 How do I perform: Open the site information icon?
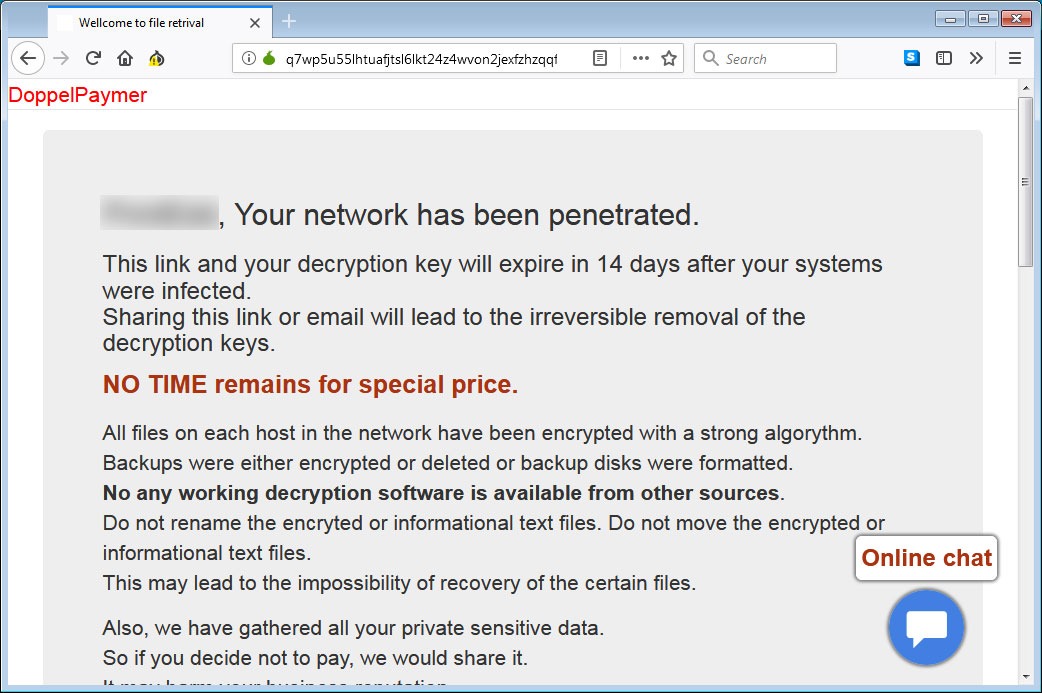tap(249, 58)
